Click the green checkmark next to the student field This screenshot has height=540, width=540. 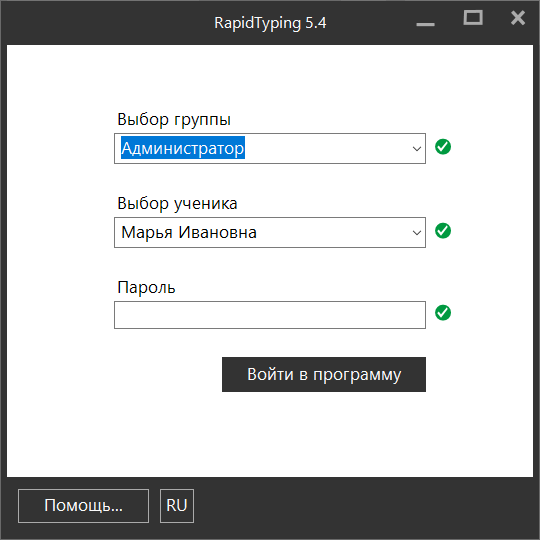click(x=443, y=231)
